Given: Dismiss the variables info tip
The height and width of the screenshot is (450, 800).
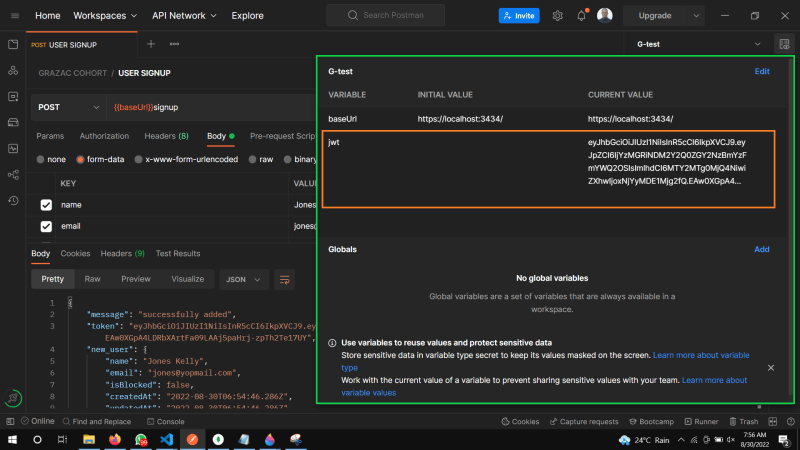Looking at the screenshot, I should pyautogui.click(x=771, y=368).
